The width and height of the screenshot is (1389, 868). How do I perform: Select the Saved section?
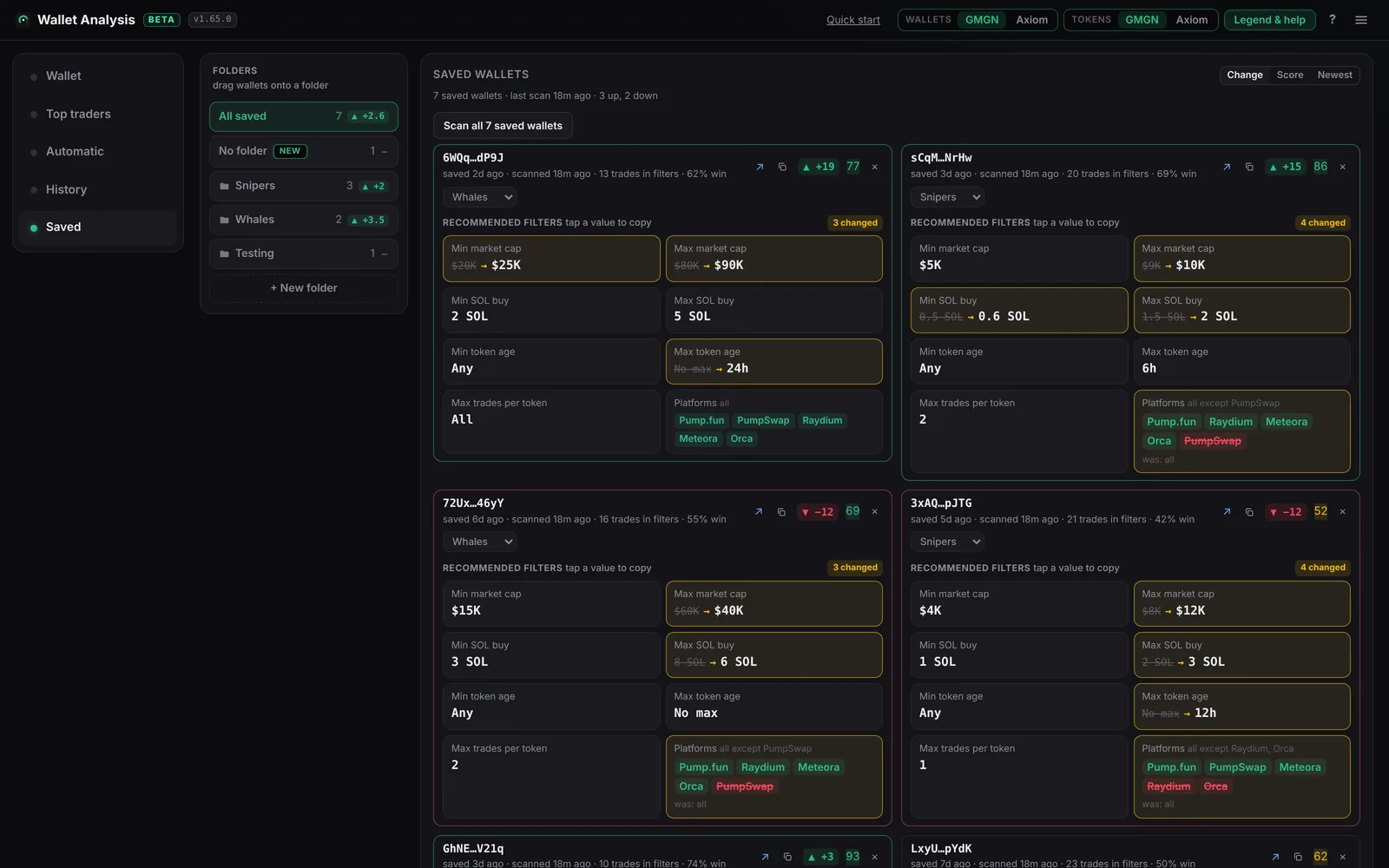coord(98,227)
